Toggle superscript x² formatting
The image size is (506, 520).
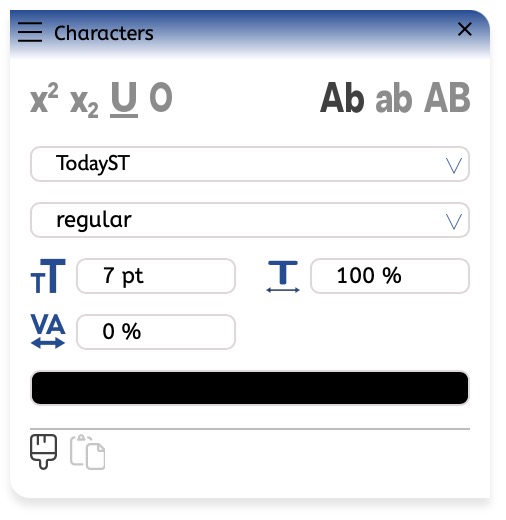coord(44,98)
